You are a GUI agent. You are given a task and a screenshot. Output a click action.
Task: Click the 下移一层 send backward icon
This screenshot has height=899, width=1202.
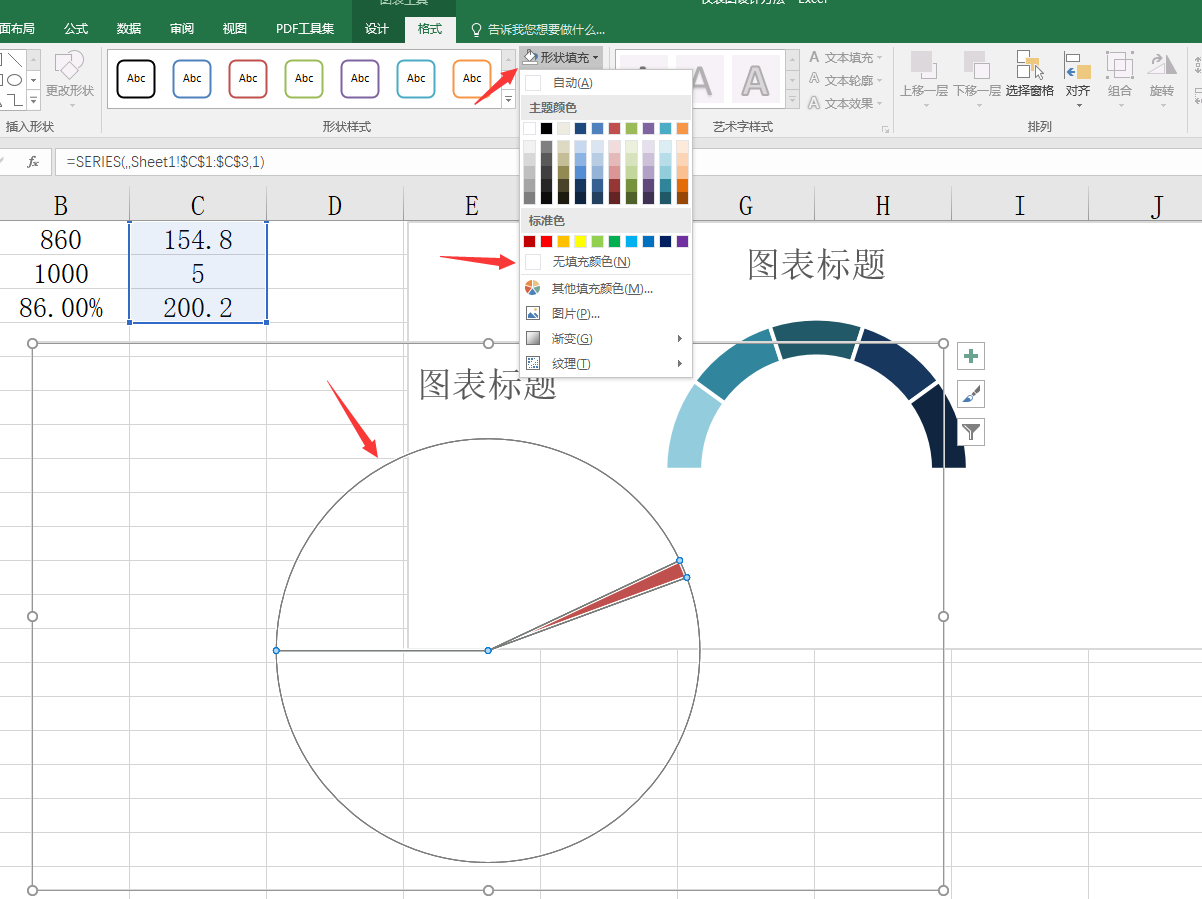(976, 66)
